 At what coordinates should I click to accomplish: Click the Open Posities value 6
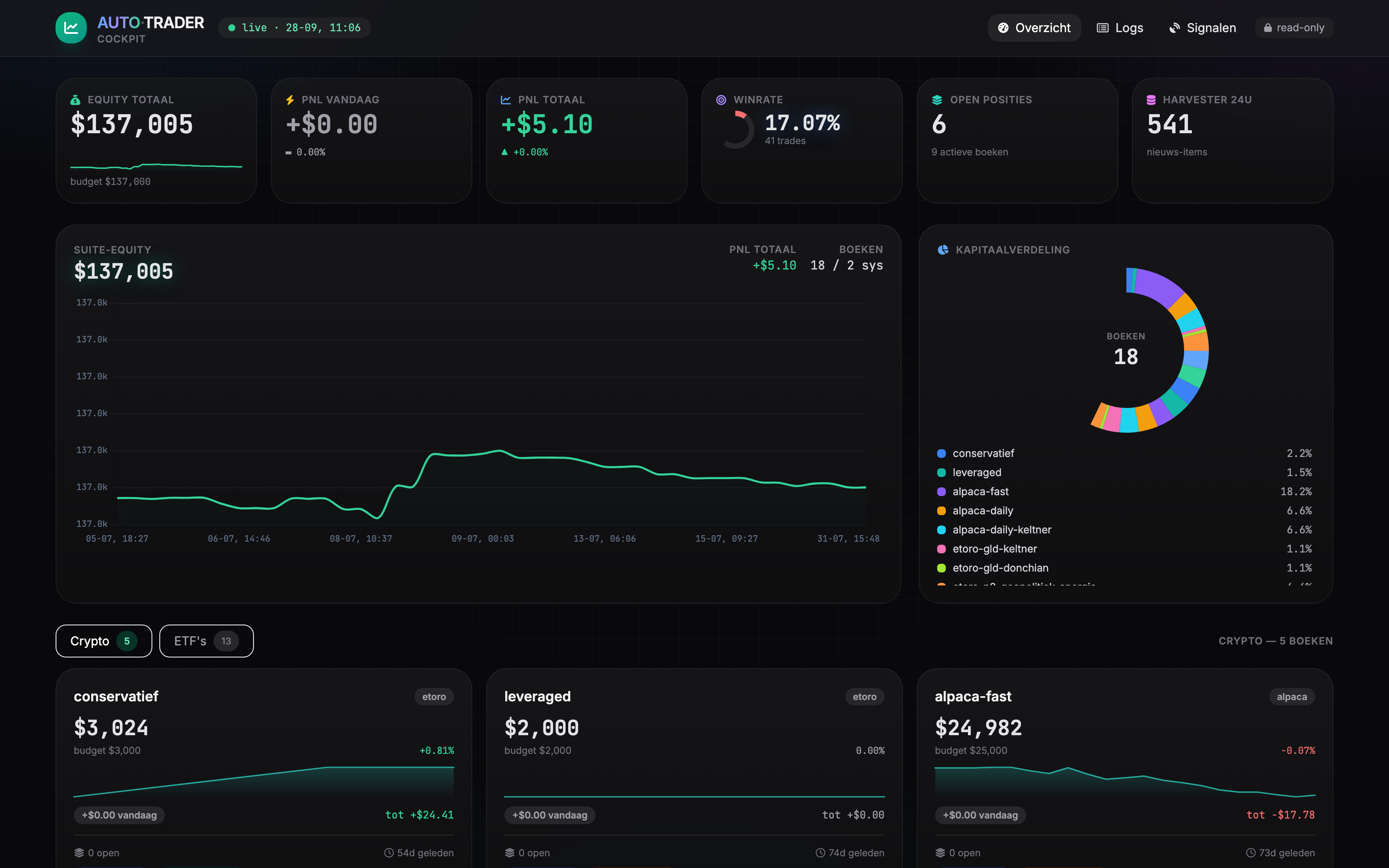pos(939,125)
